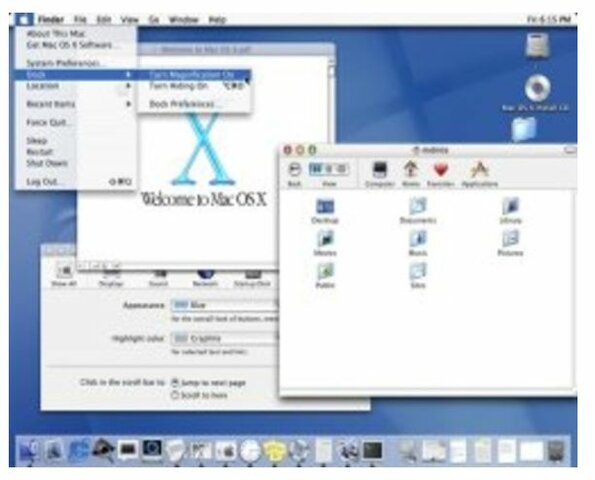
Task: Open the dark terminal-like icon in the Dock
Action: (x=373, y=451)
